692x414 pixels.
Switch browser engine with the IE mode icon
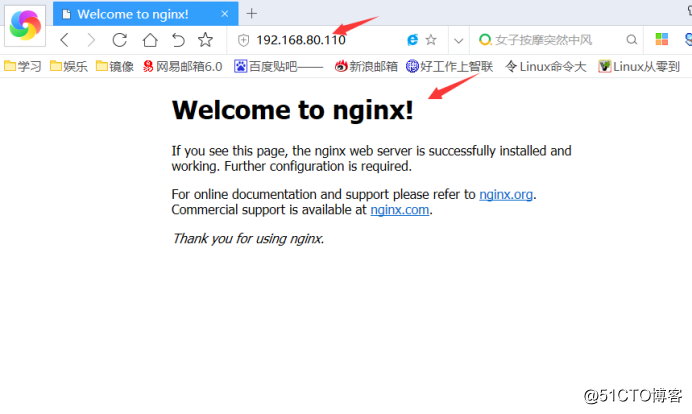[412, 40]
